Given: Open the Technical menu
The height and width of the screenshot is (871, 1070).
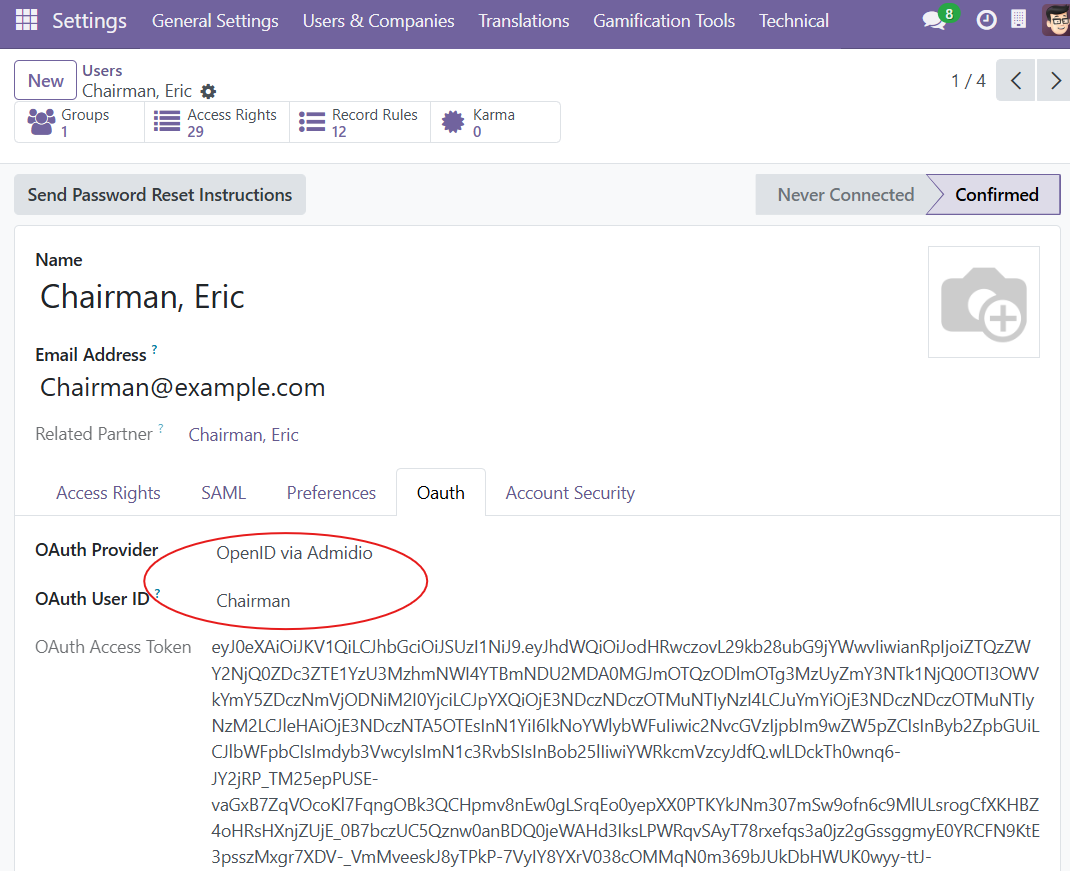Looking at the screenshot, I should click(x=793, y=21).
